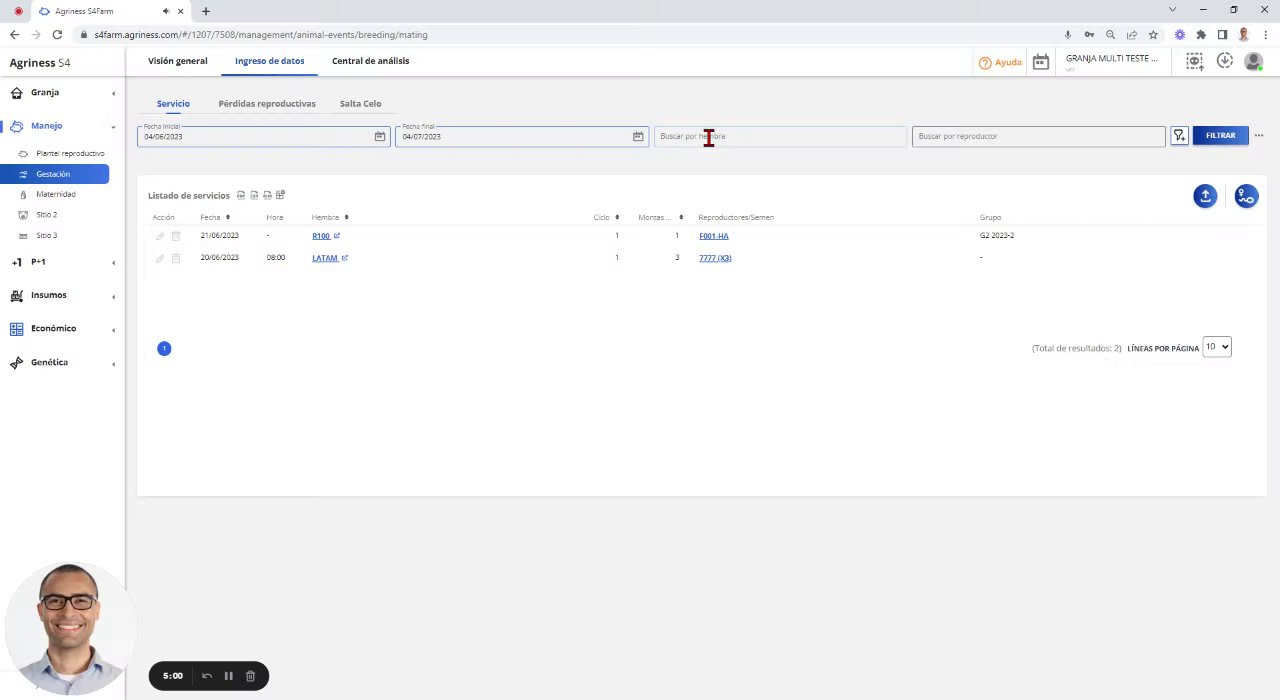Click the advanced filter funnel icon

pos(1179,136)
